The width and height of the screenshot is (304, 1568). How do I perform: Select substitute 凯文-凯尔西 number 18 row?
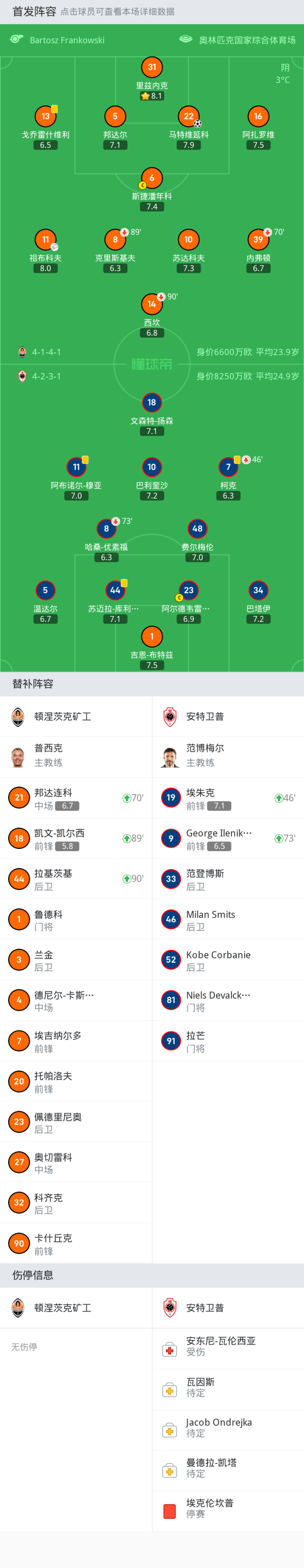(76, 838)
